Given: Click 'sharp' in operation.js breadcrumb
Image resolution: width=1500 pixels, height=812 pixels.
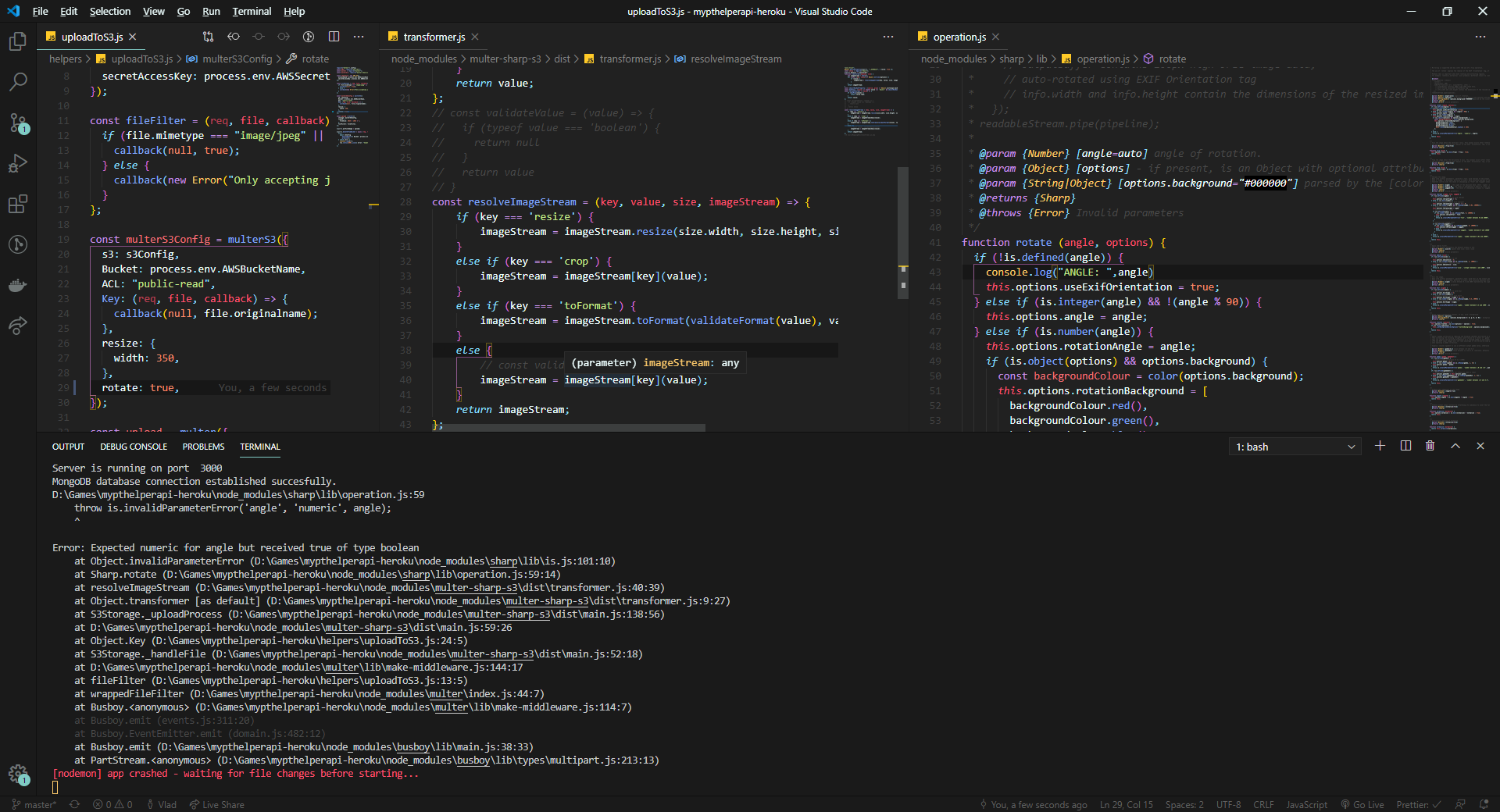Looking at the screenshot, I should tap(1011, 59).
